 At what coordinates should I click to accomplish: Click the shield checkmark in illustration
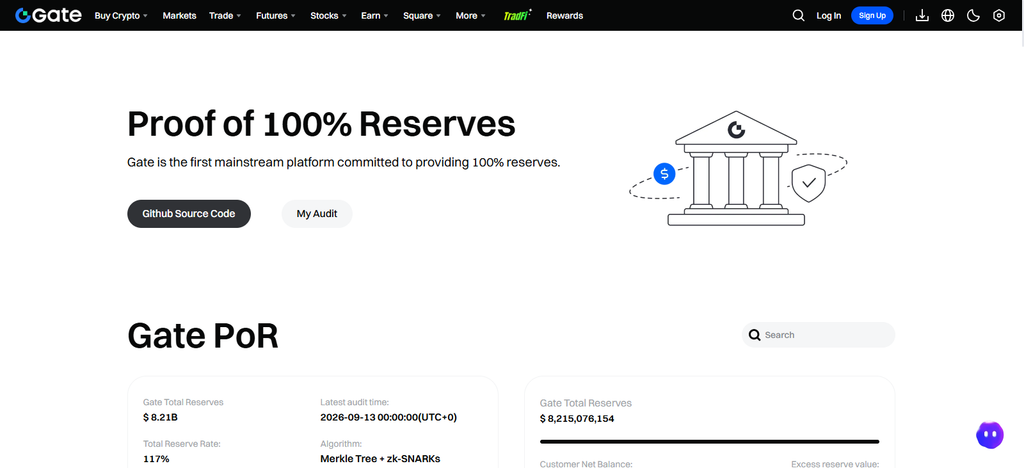pyautogui.click(x=808, y=184)
